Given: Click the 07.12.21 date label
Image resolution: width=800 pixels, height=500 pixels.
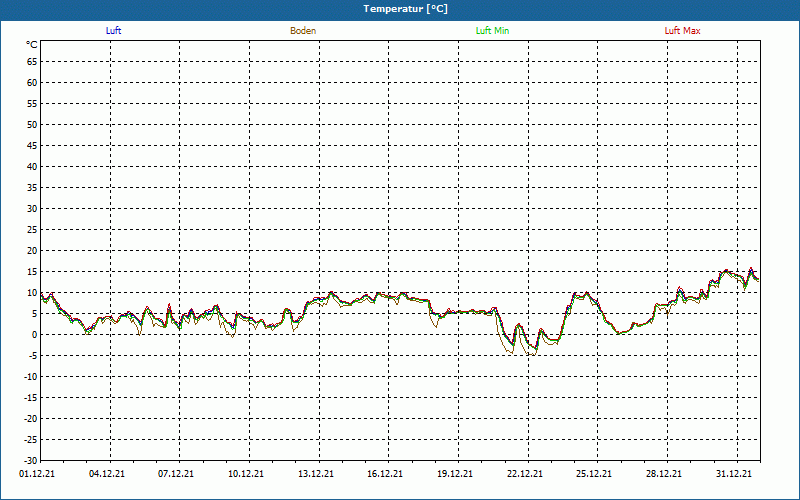Looking at the screenshot, I should [176, 473].
